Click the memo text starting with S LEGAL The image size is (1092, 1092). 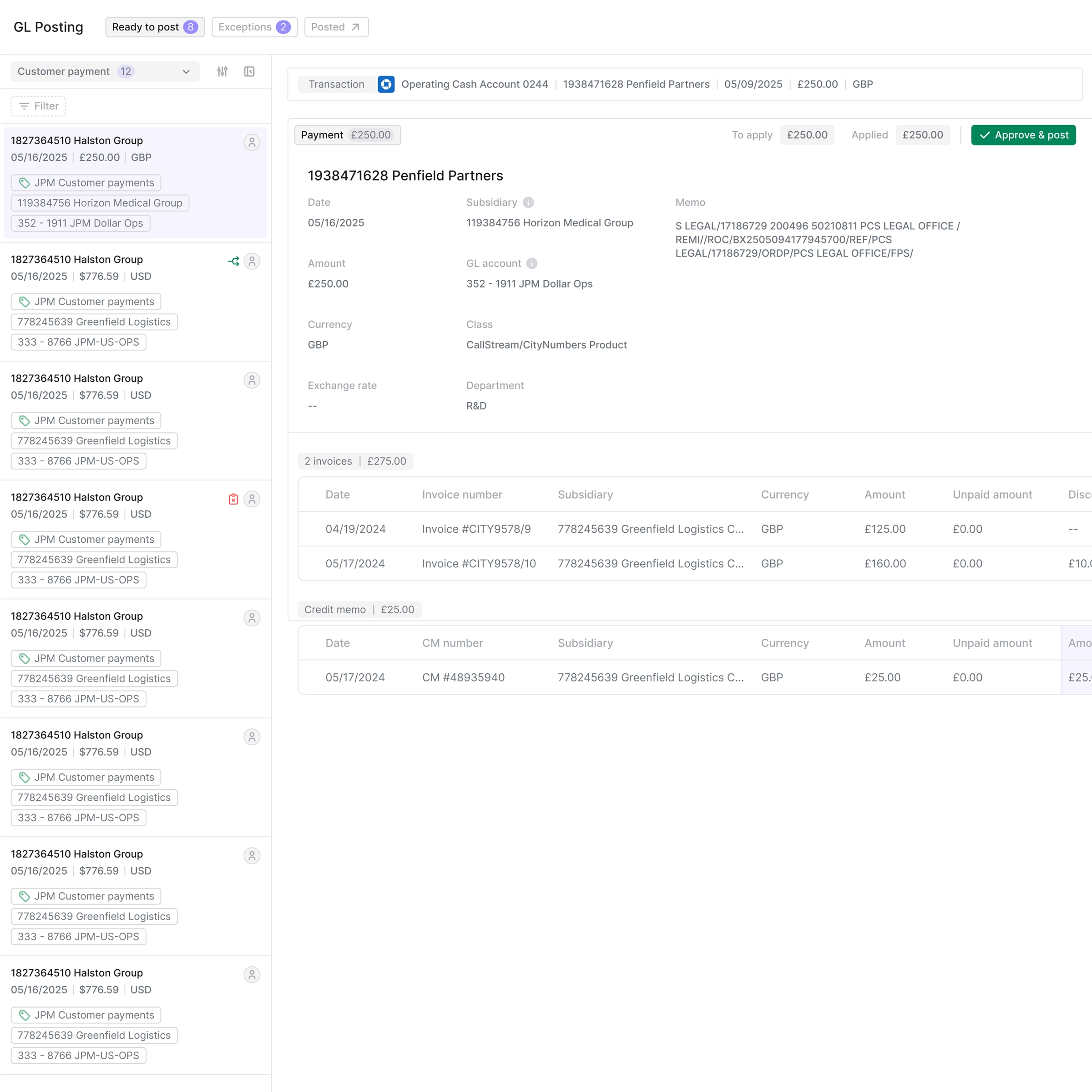[x=818, y=240]
